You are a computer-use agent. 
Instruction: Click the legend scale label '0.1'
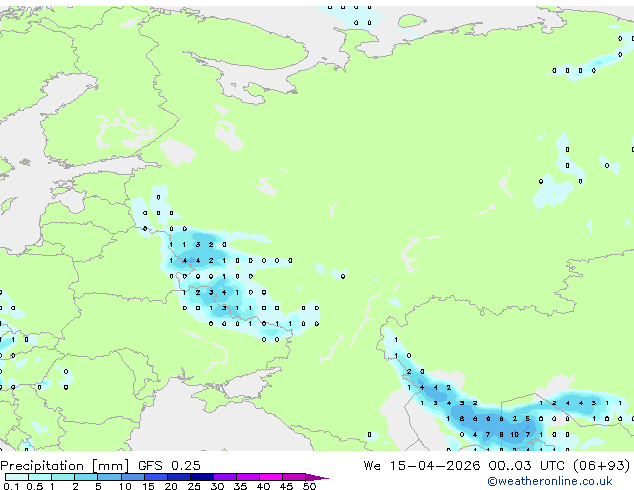[x=11, y=486]
